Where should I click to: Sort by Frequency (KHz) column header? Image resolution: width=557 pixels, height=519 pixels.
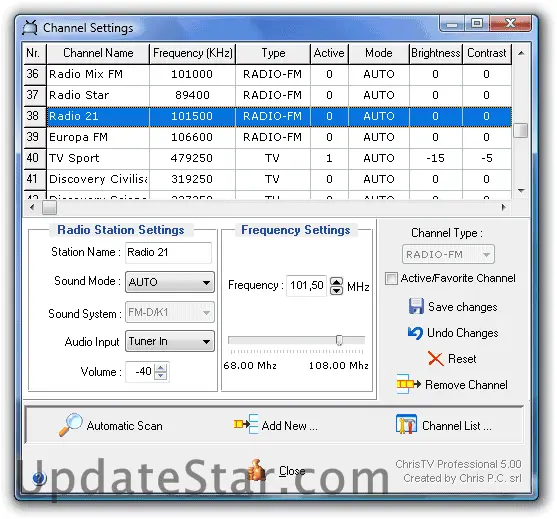click(x=193, y=53)
